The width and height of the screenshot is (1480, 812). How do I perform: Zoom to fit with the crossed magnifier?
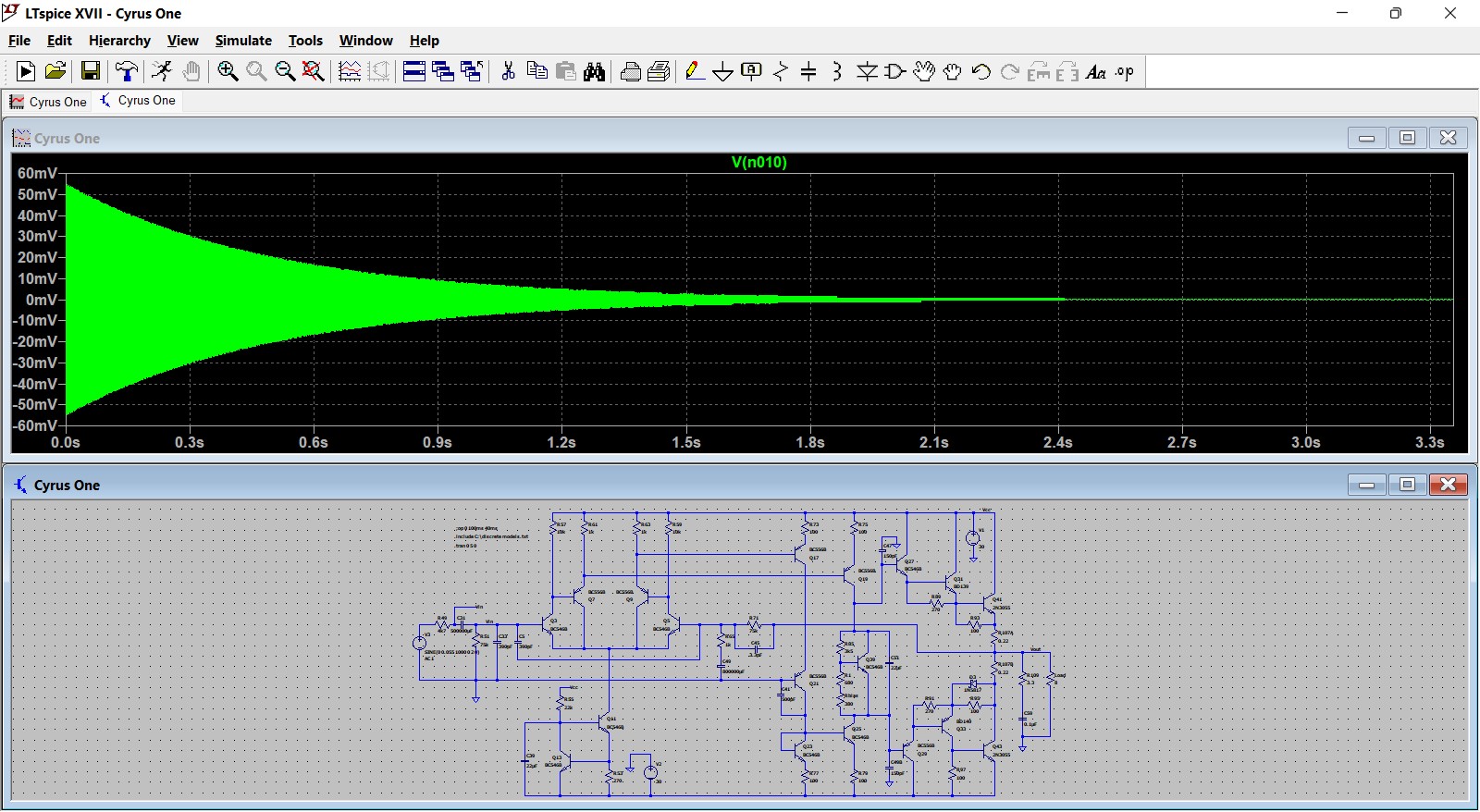314,71
